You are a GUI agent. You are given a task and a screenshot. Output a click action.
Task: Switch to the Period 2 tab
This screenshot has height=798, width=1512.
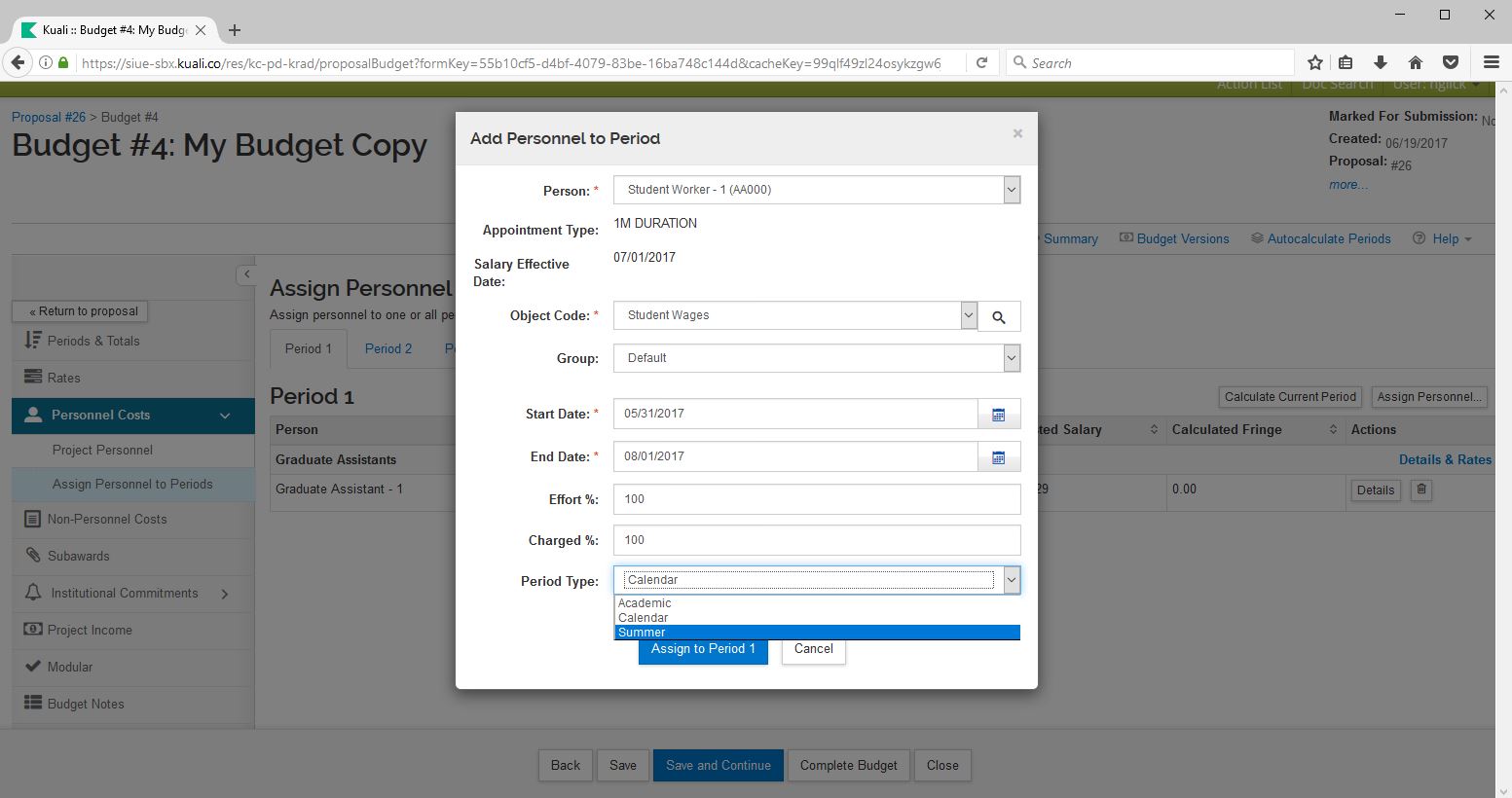coord(387,348)
